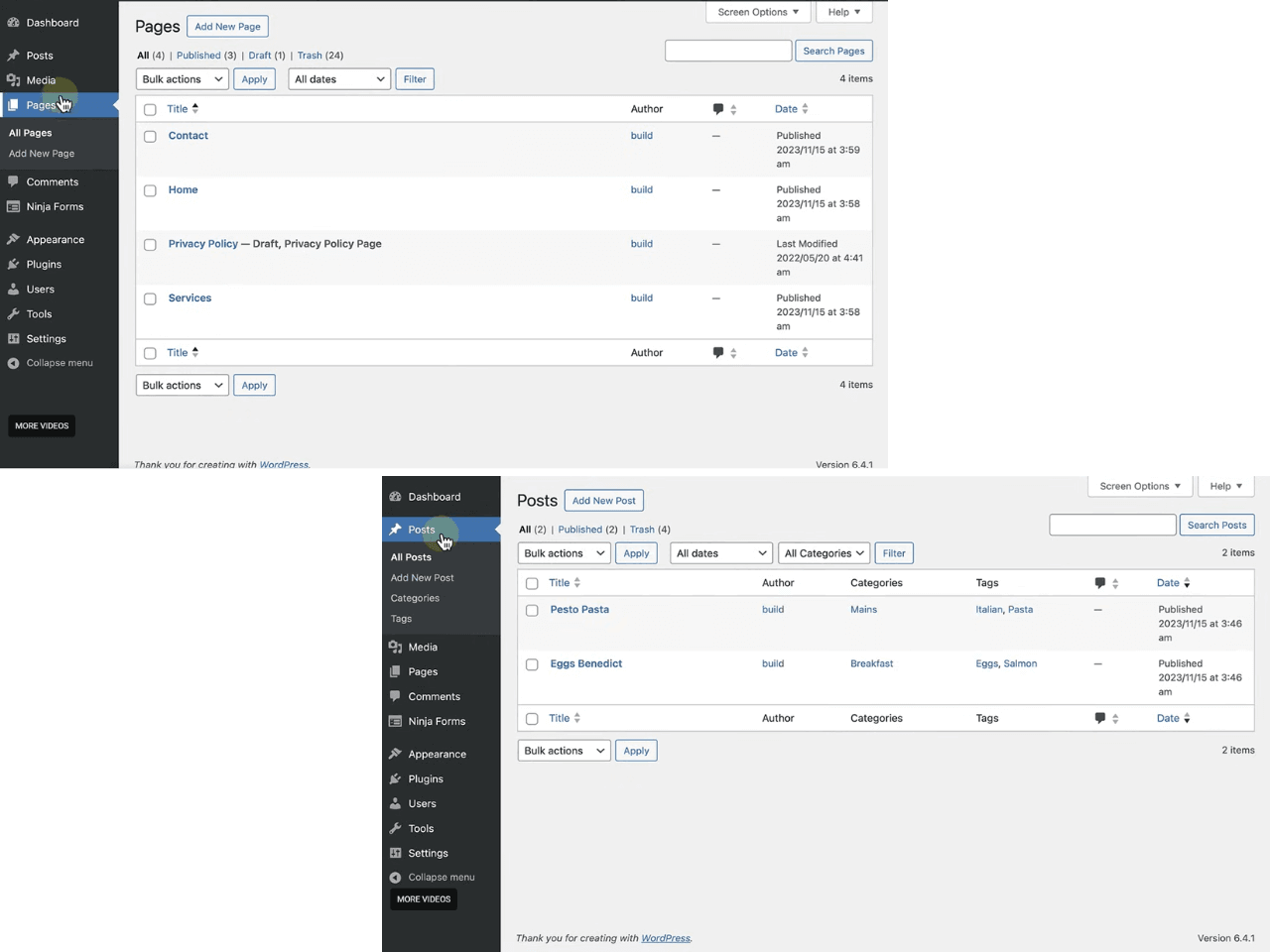
Task: Click Appearance icon in Pages window sidebar
Action: pyautogui.click(x=13, y=239)
